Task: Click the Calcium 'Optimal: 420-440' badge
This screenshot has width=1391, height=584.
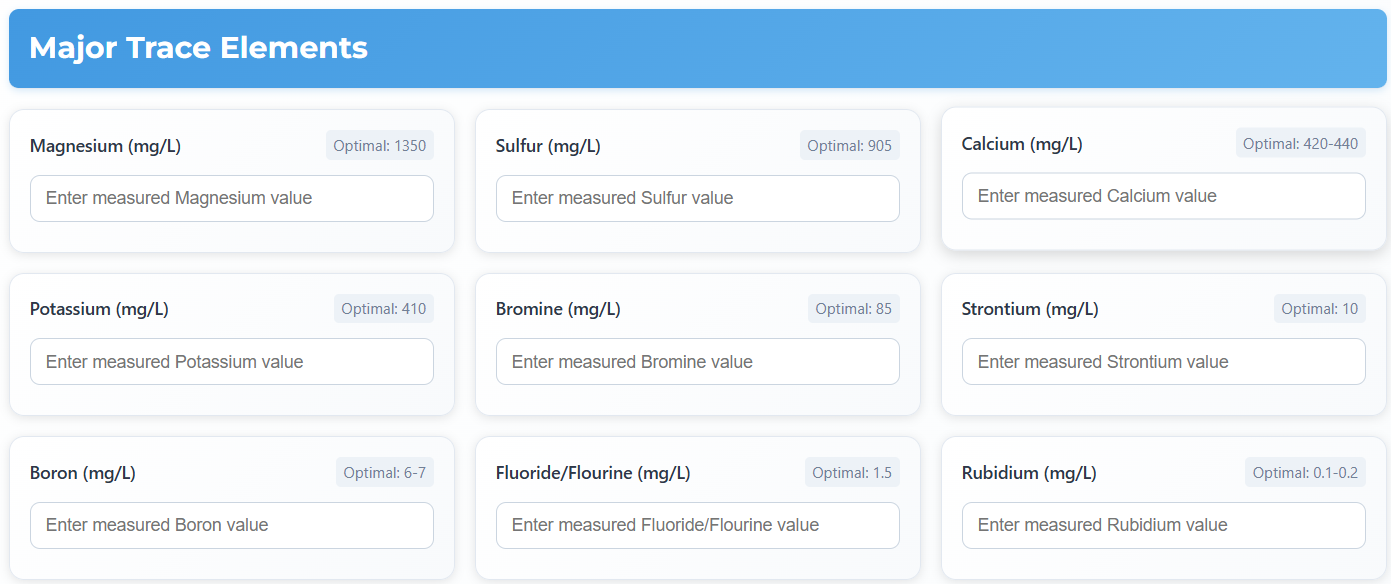Action: click(x=1300, y=144)
